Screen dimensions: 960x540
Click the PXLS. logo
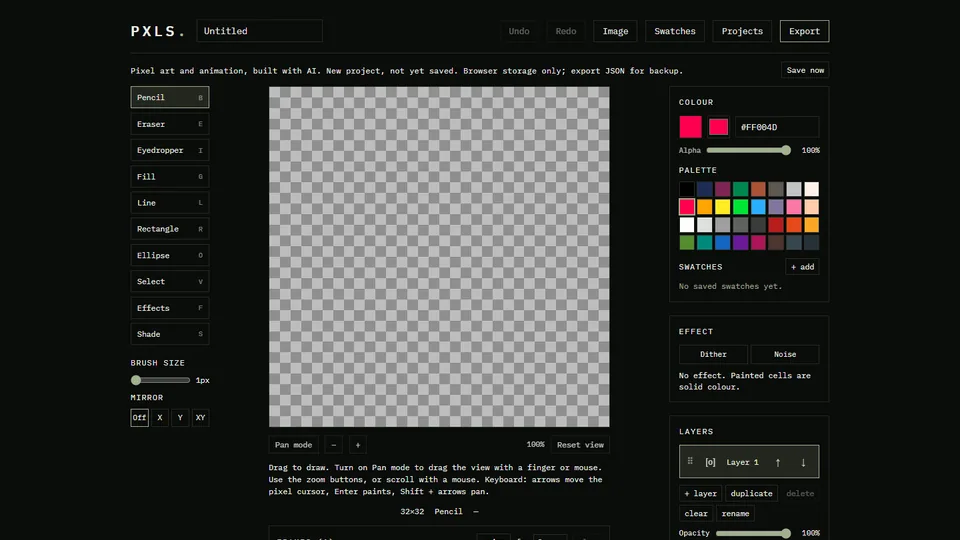click(x=157, y=31)
